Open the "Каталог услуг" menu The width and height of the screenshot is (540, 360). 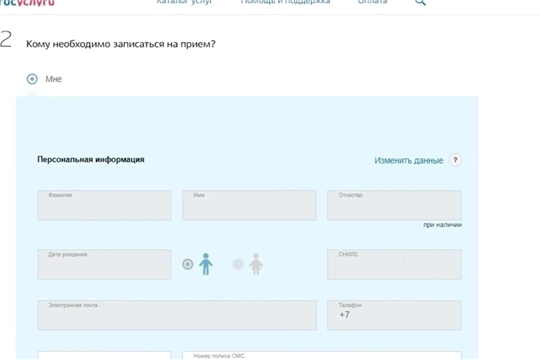pos(184,2)
